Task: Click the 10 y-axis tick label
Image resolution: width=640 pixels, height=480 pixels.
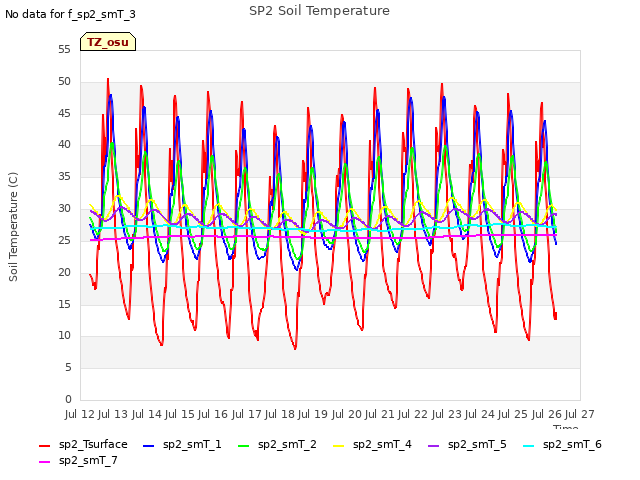Action: [64, 336]
